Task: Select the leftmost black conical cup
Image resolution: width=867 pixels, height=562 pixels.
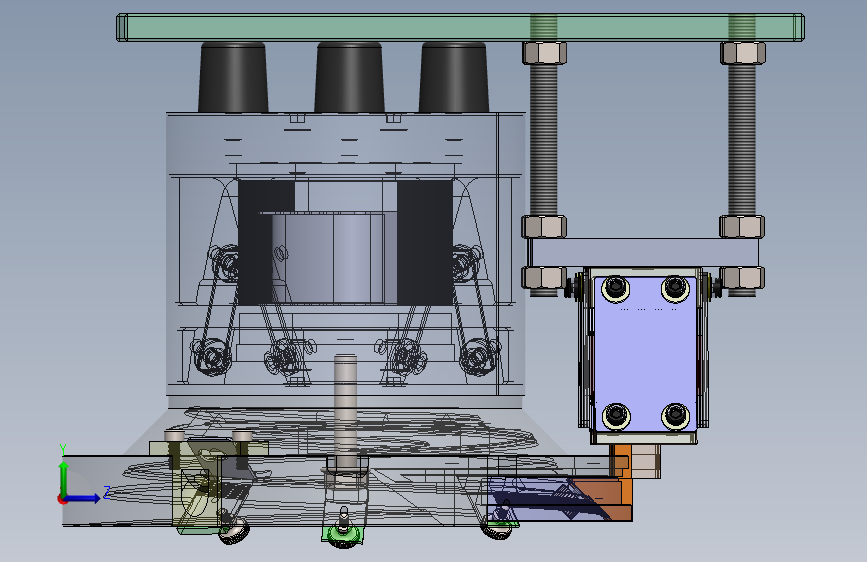Action: coord(233,77)
